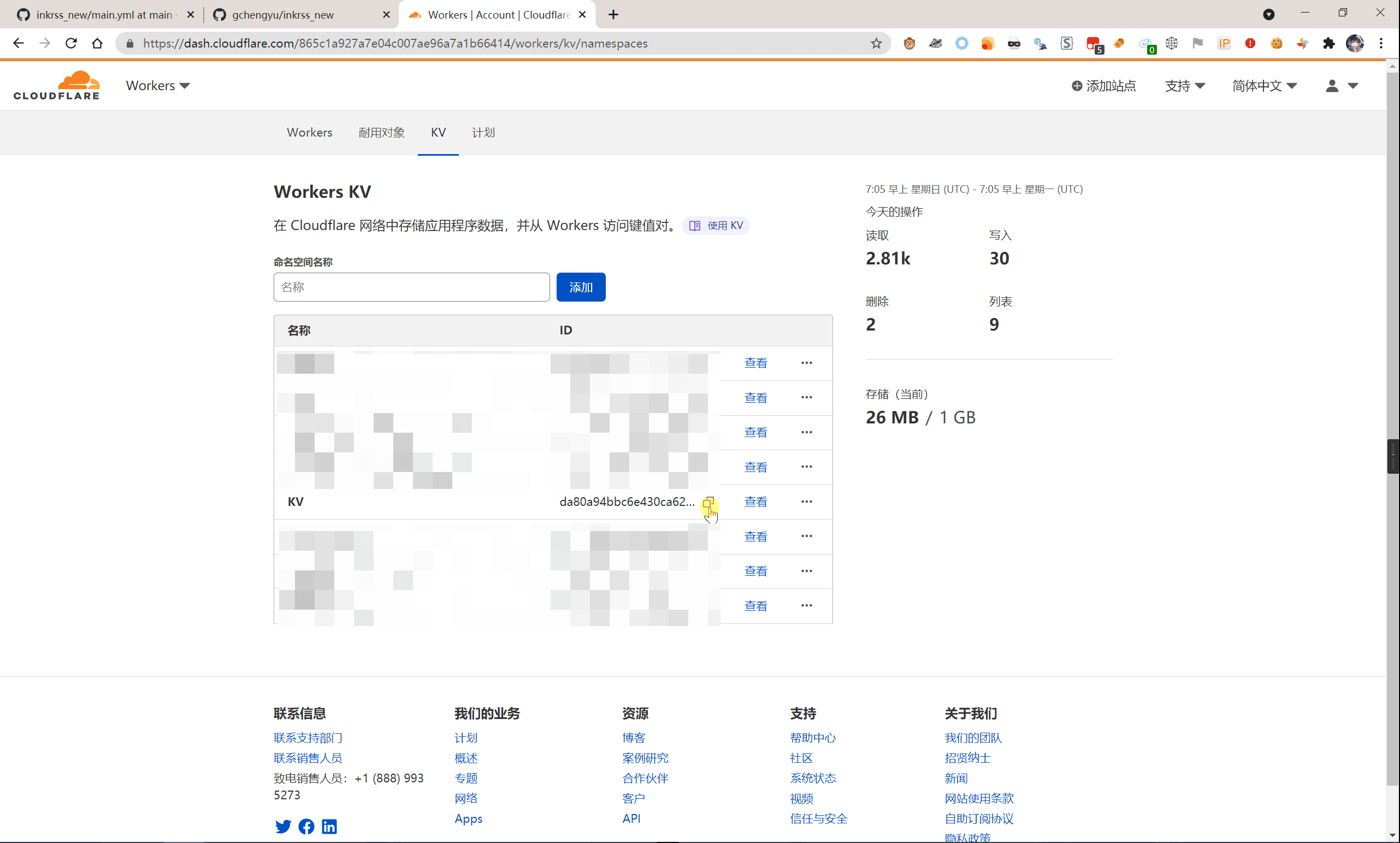This screenshot has height=843, width=1400.
Task: Bookmark this page with star icon
Action: tap(876, 43)
